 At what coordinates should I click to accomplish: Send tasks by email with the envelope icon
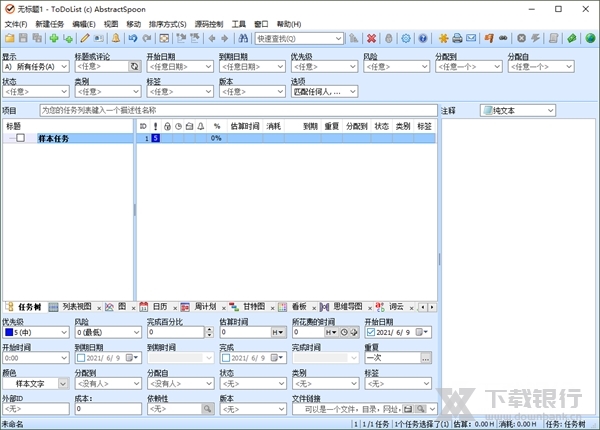tap(471, 38)
